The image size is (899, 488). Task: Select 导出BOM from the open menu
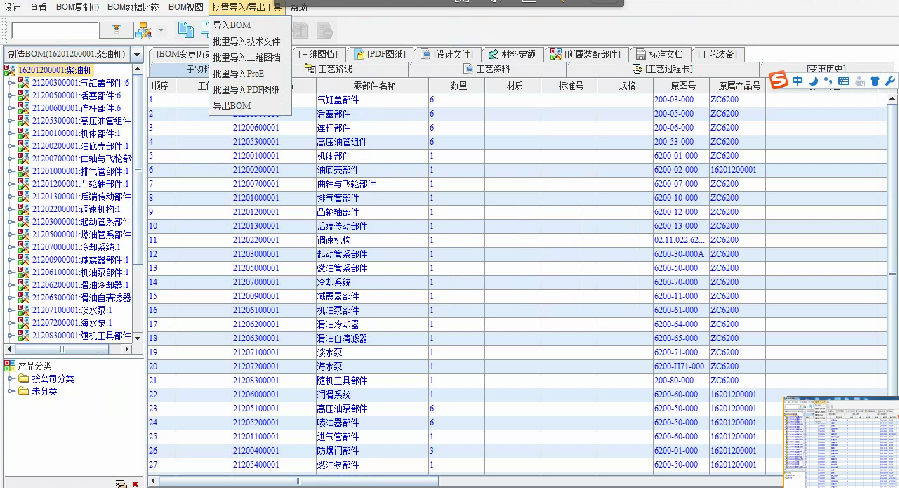click(x=250, y=106)
